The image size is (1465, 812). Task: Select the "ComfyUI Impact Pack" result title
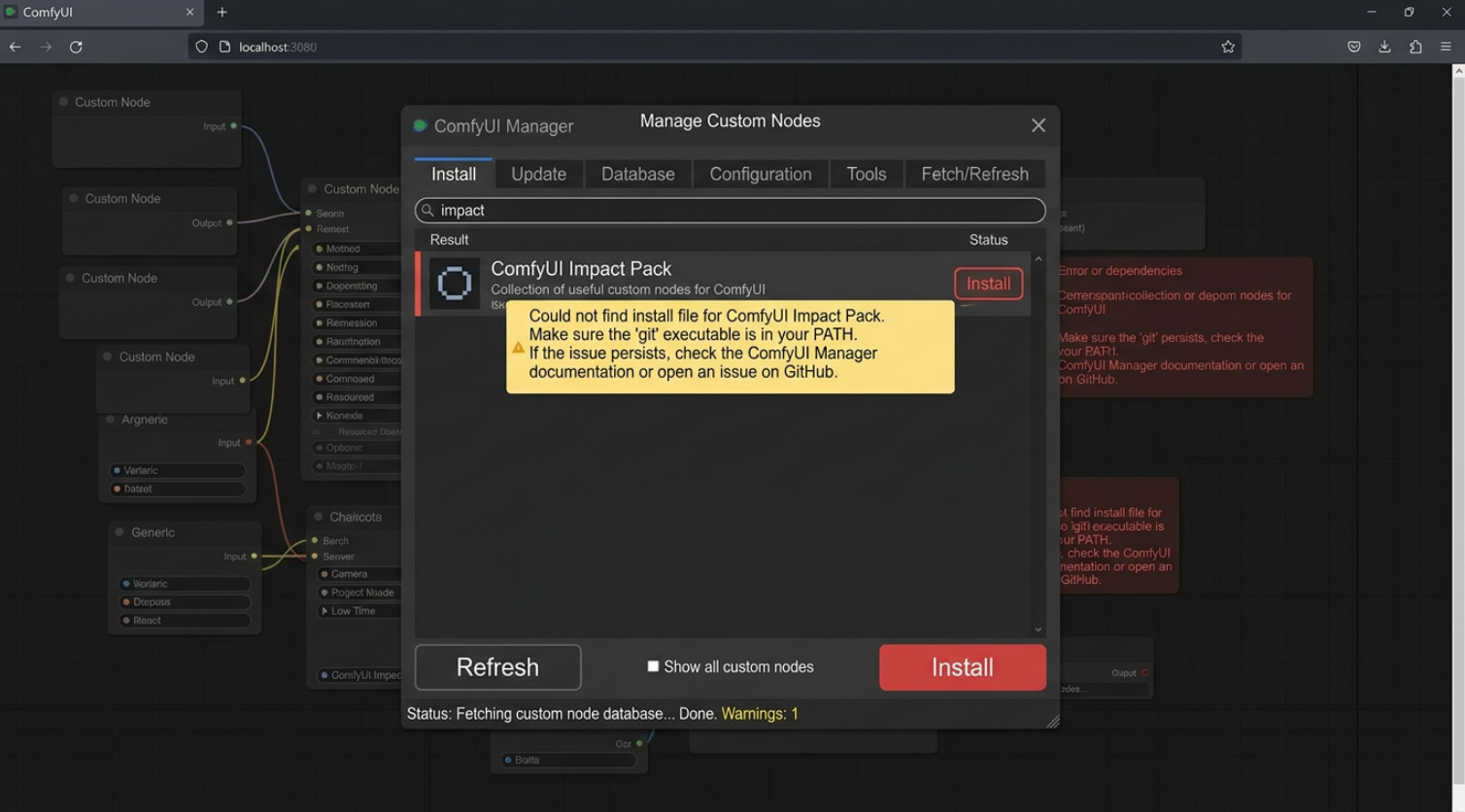(581, 269)
